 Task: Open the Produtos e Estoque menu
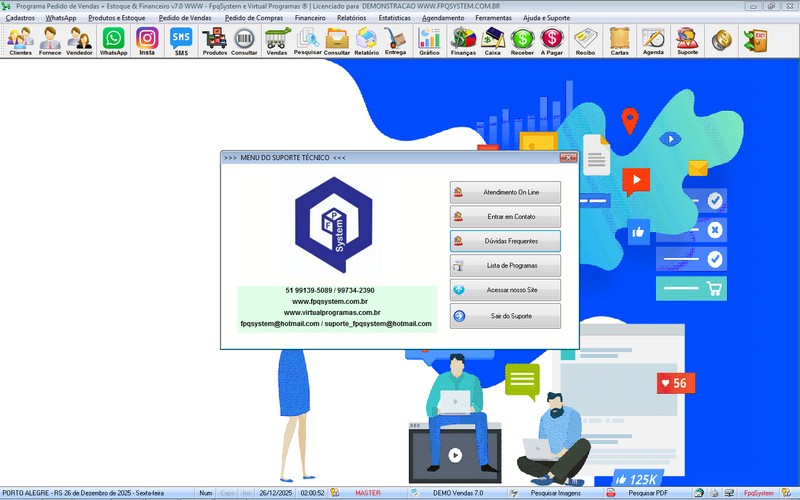pyautogui.click(x=117, y=18)
